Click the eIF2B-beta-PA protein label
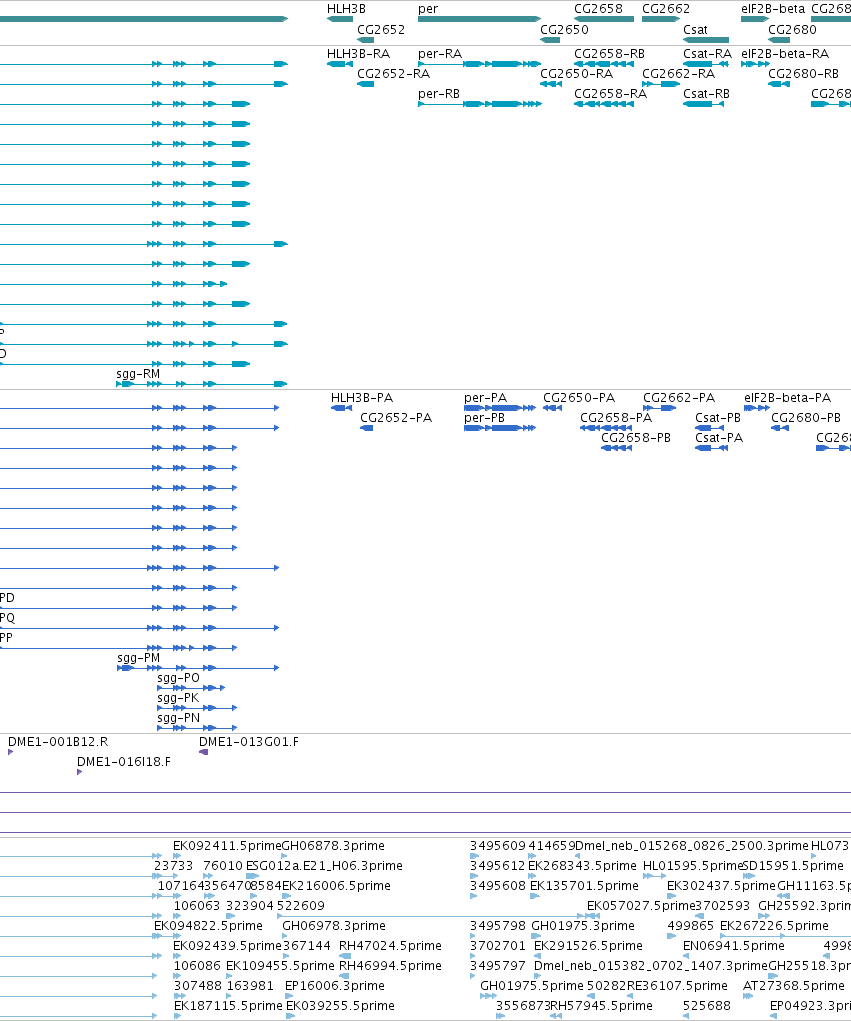 [787, 398]
